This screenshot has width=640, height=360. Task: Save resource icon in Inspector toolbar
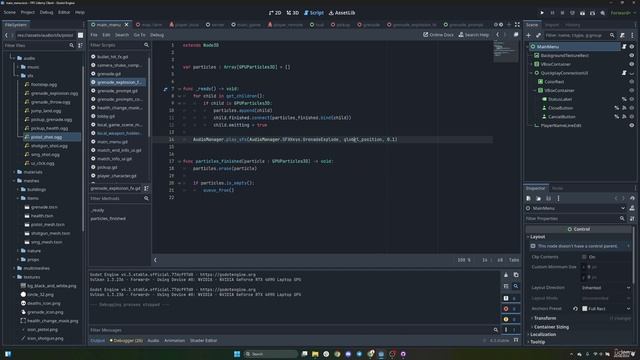coord(548,198)
